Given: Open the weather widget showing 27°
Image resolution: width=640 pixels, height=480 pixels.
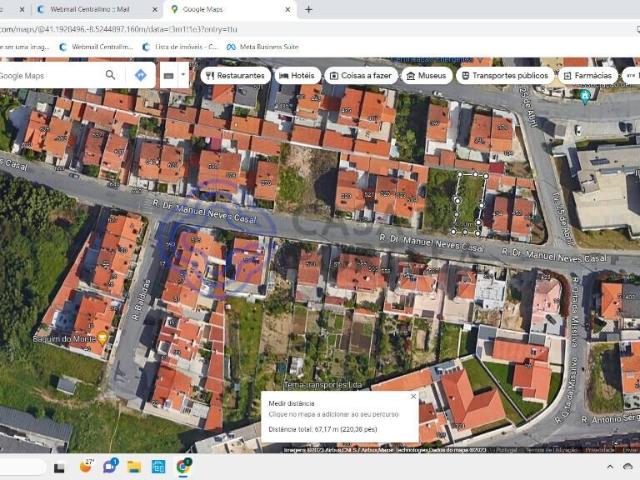Looking at the screenshot, I should click(86, 466).
